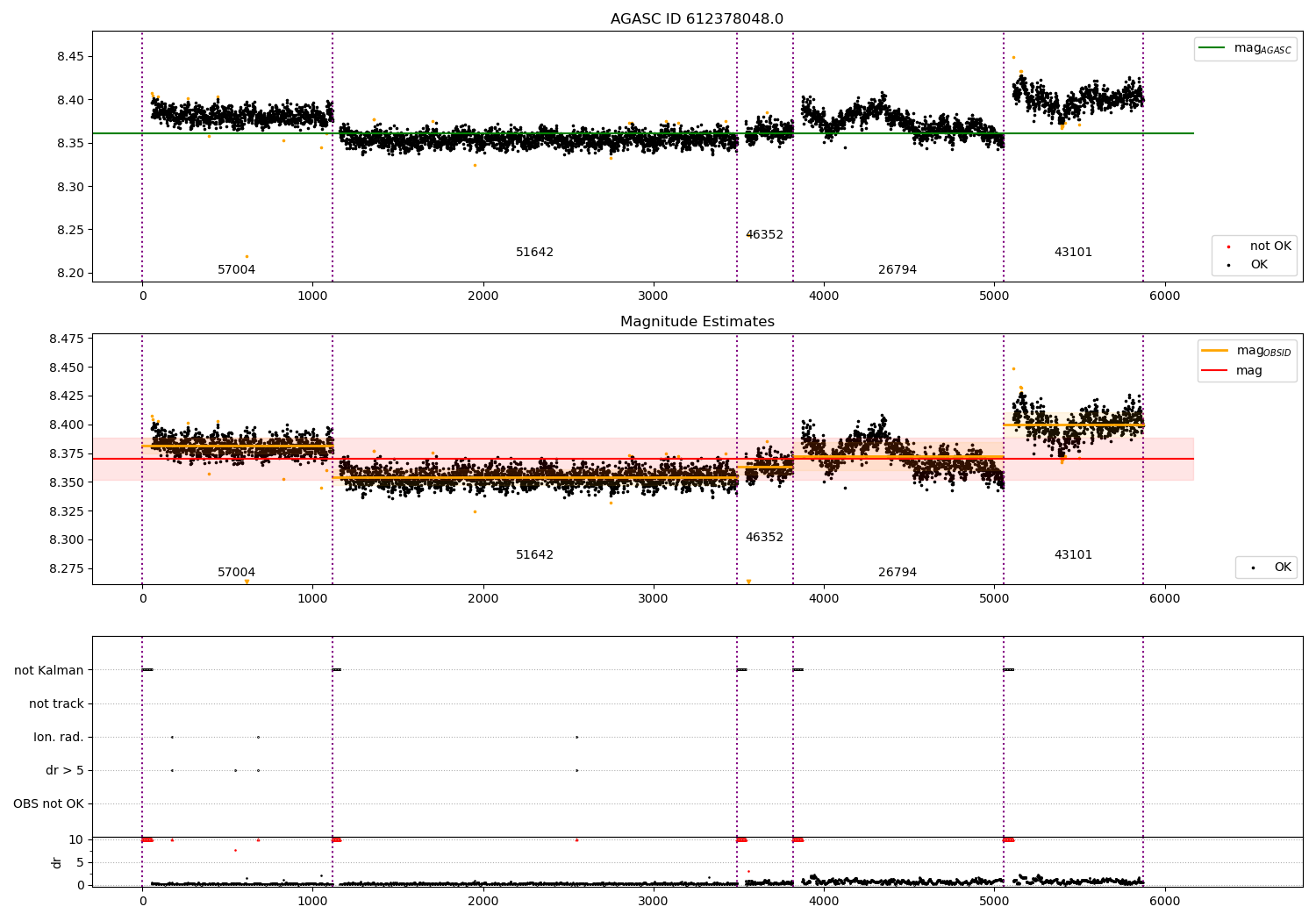The height and width of the screenshot is (921, 1316).
Task: Click the 8.45 y-axis tick label
Action: pos(70,57)
